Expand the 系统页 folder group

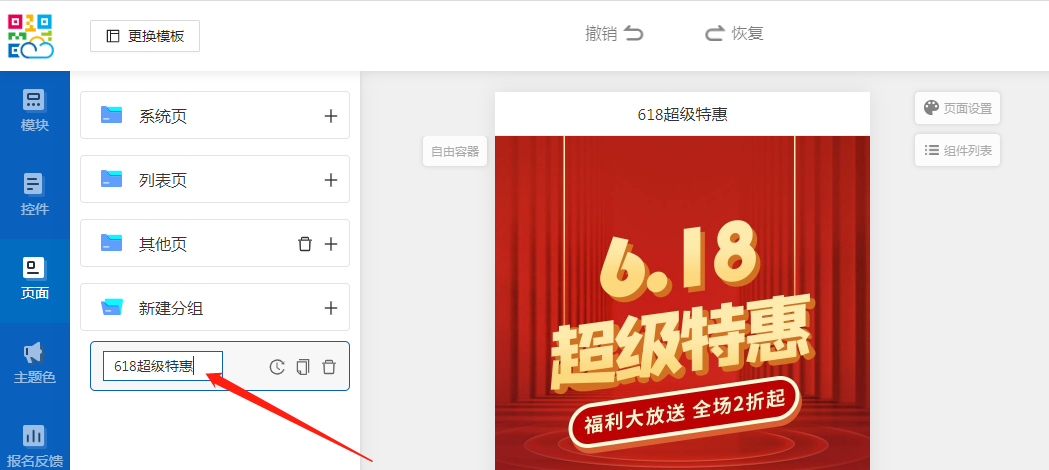coord(163,116)
